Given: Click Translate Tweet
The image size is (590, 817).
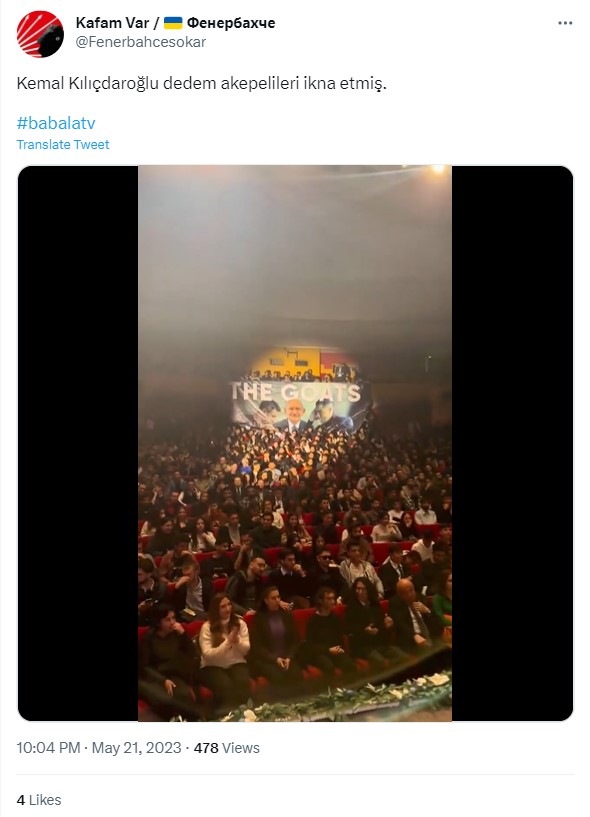Looking at the screenshot, I should coord(63,144).
